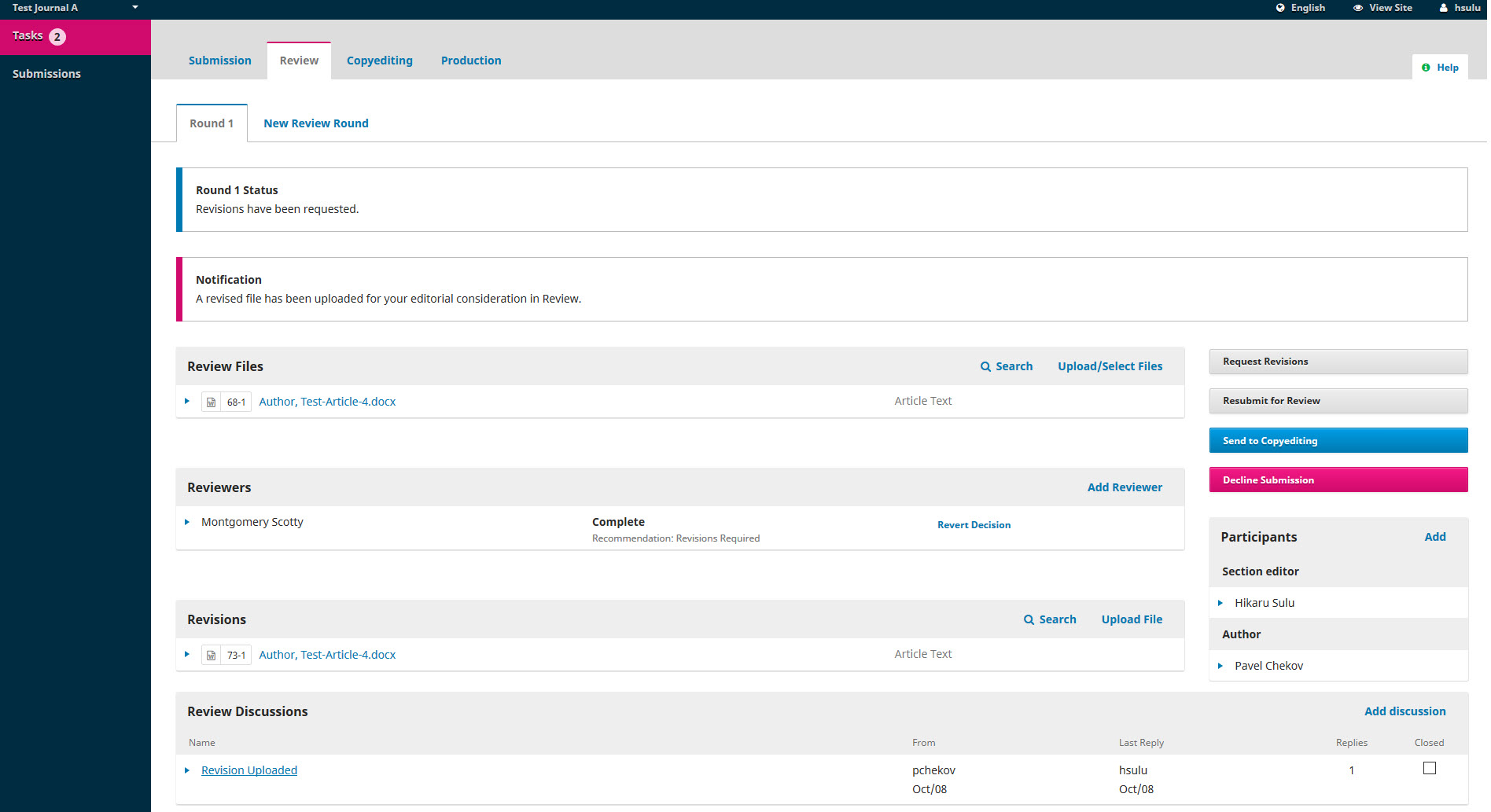Select Submissions in the sidebar
The height and width of the screenshot is (812, 1491).
pyautogui.click(x=46, y=73)
